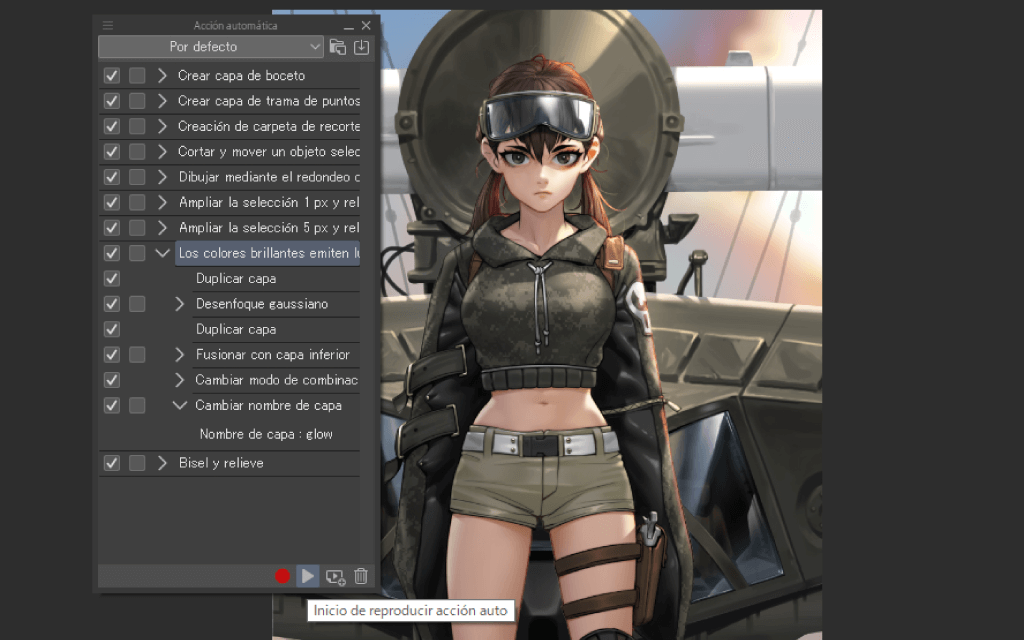Select the 'Duplicar capa' step
This screenshot has width=1024, height=640.
[235, 278]
